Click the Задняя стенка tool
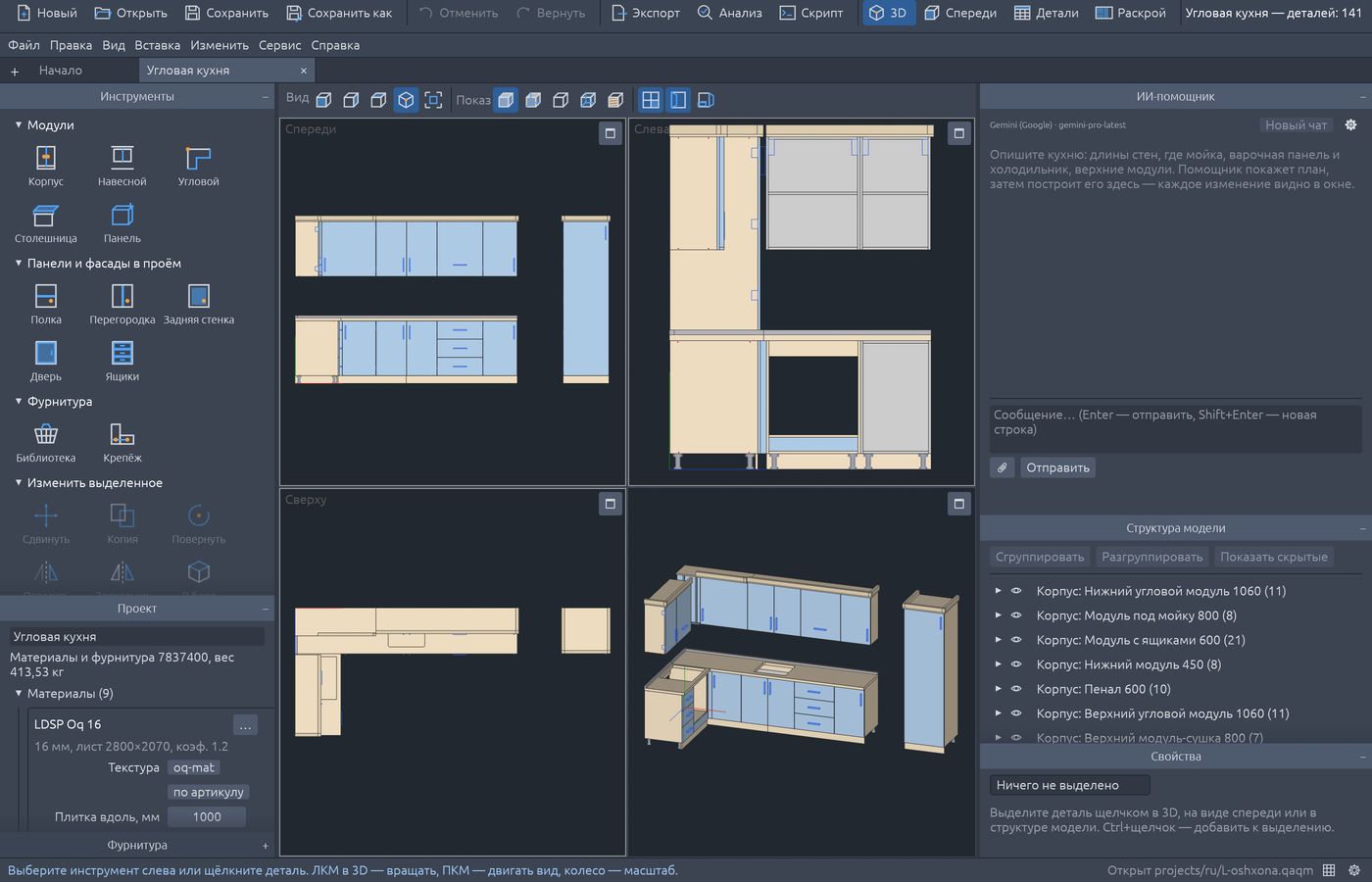The image size is (1372, 882). [x=198, y=305]
